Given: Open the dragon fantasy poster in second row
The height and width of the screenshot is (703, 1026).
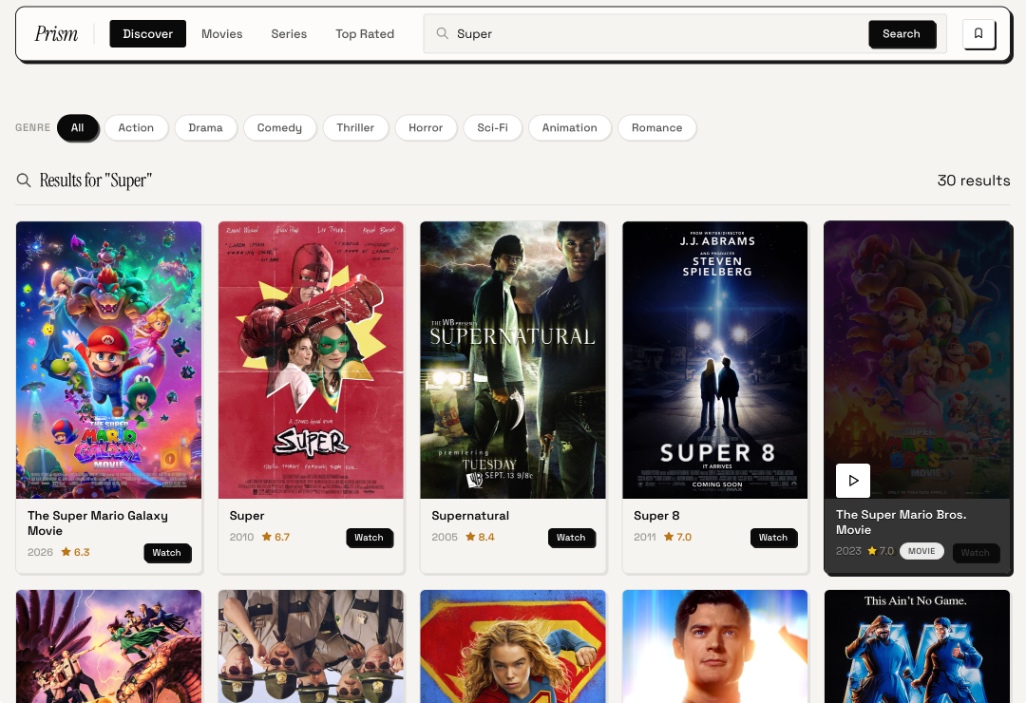Looking at the screenshot, I should tap(109, 647).
